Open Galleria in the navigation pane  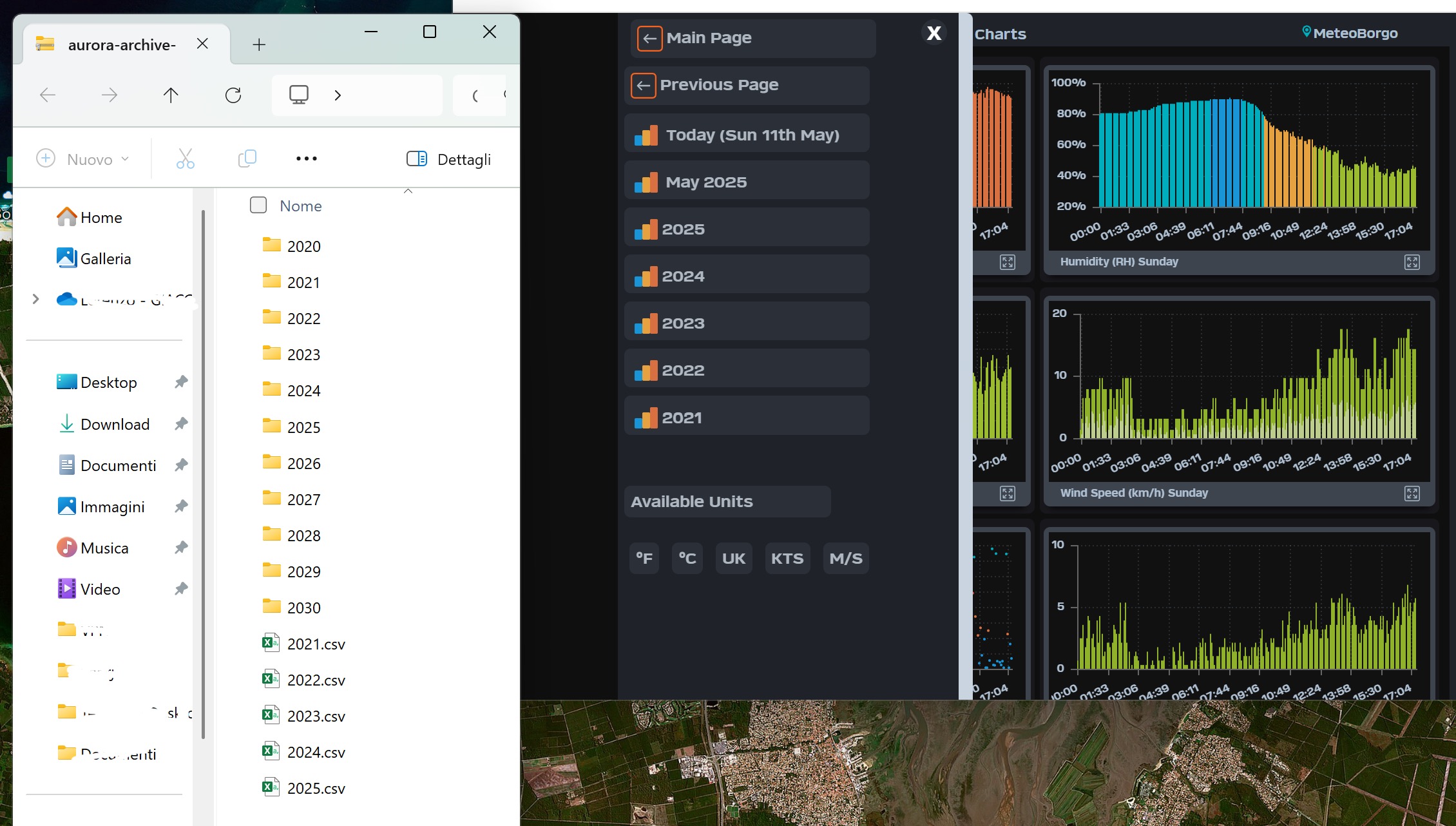coord(94,258)
